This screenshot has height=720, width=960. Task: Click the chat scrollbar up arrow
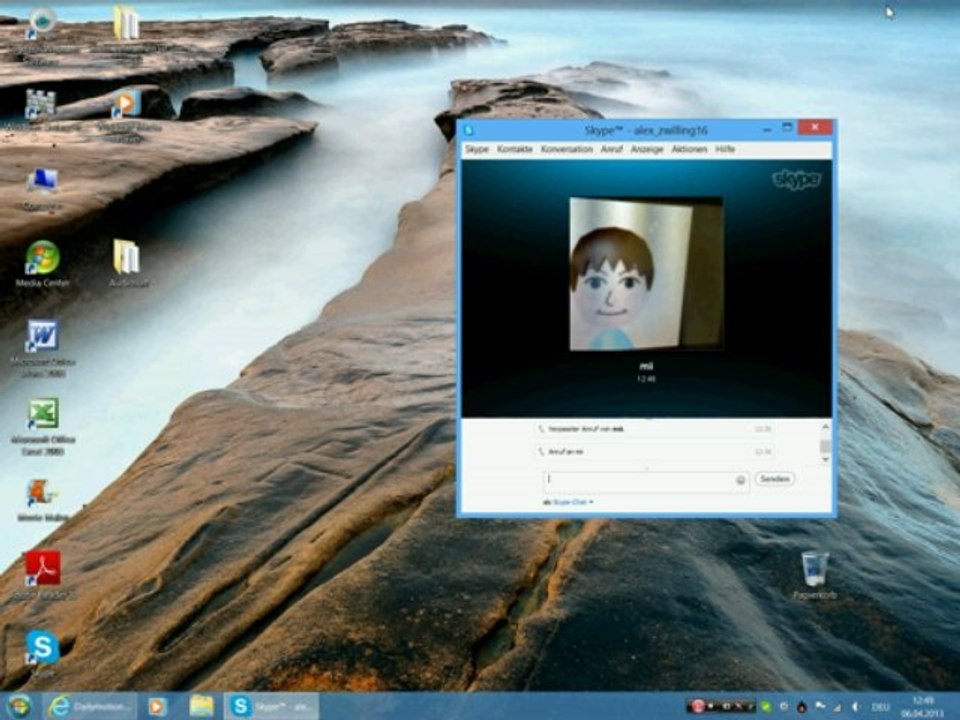coord(825,427)
